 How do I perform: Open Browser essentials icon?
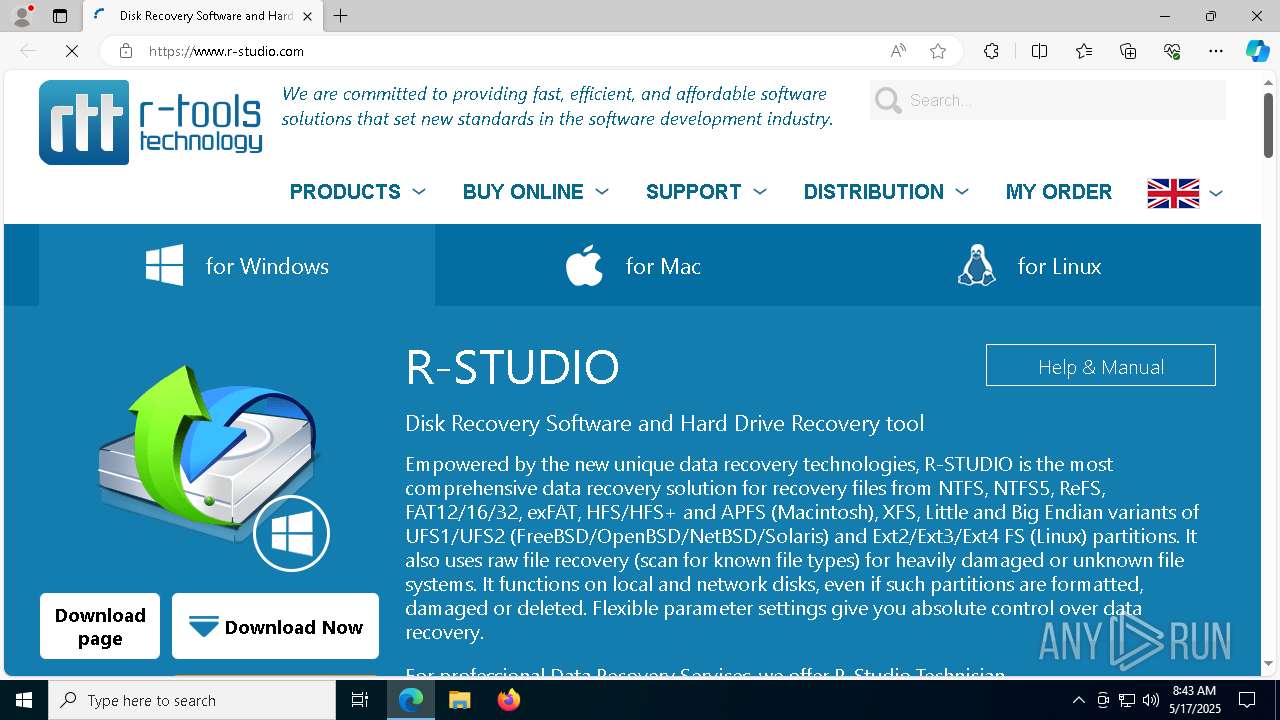[1172, 51]
